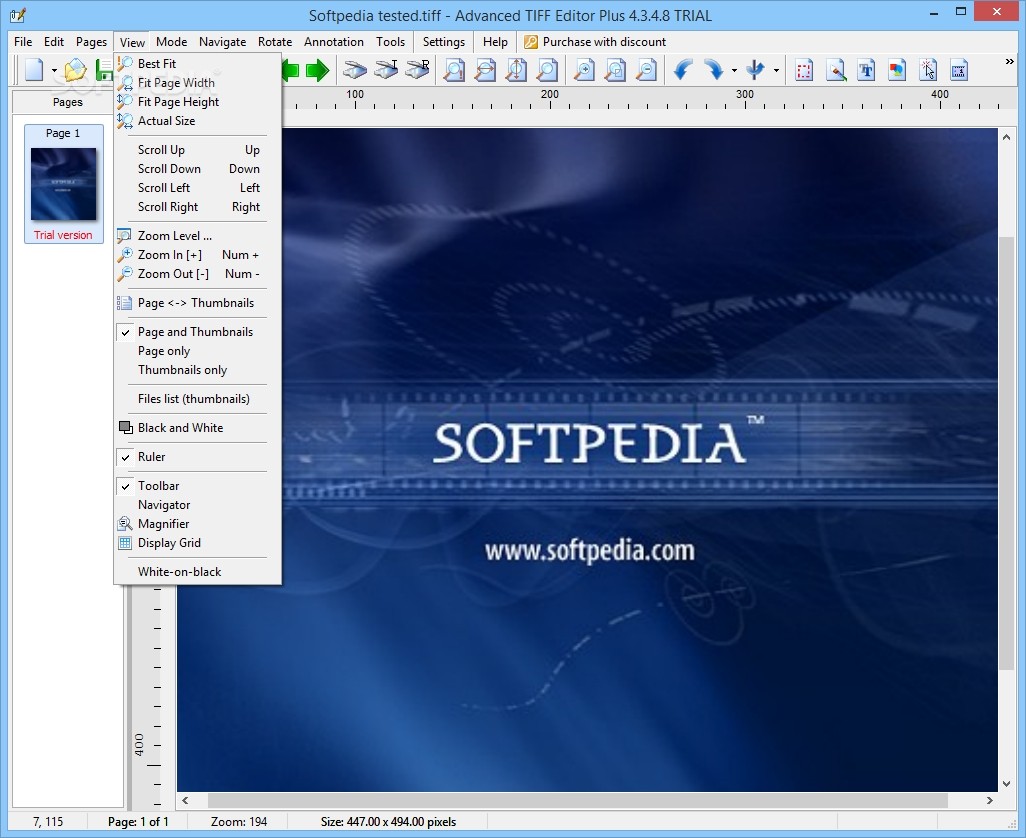Open the Annotation menu
Screen dimensions: 1026x838
point(334,42)
